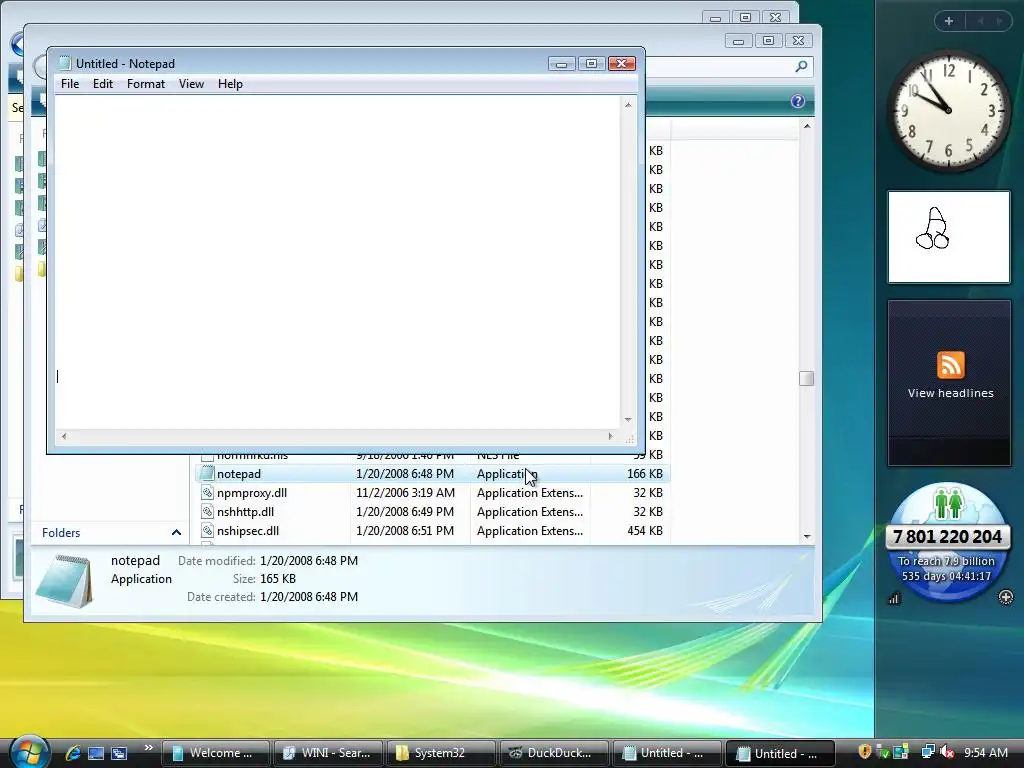1024x768 pixels.
Task: Click the Explorer search magnifier icon
Action: point(801,66)
